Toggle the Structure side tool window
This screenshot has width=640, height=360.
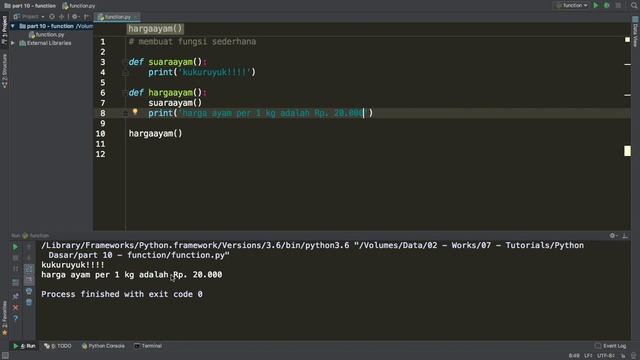click(x=4, y=71)
